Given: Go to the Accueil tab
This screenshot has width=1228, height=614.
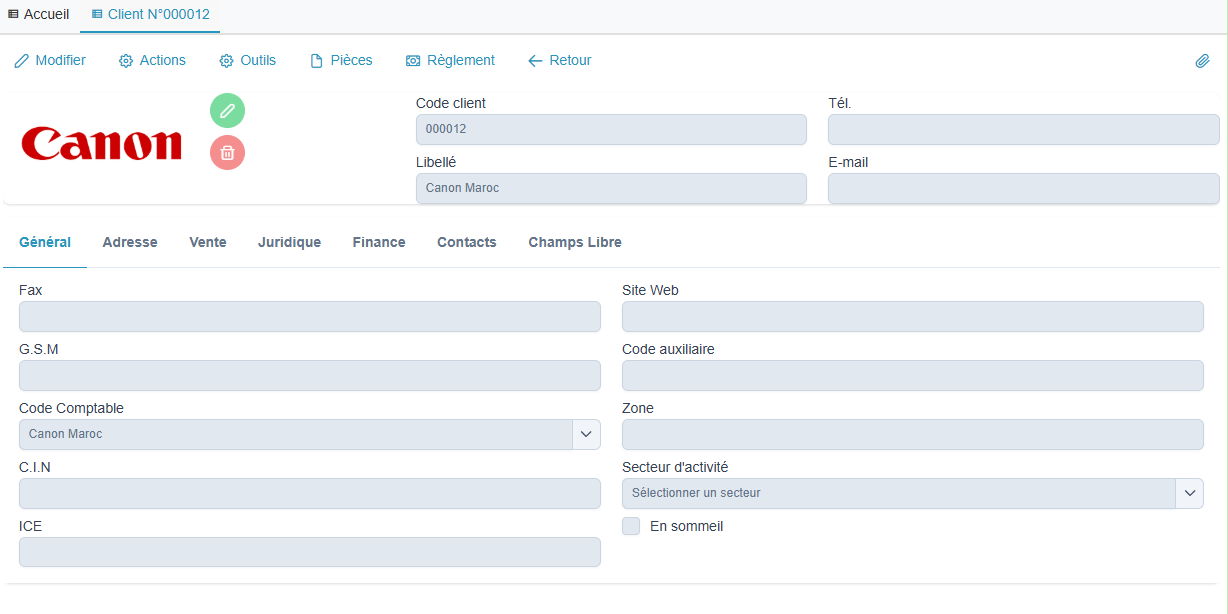Looking at the screenshot, I should (x=38, y=14).
